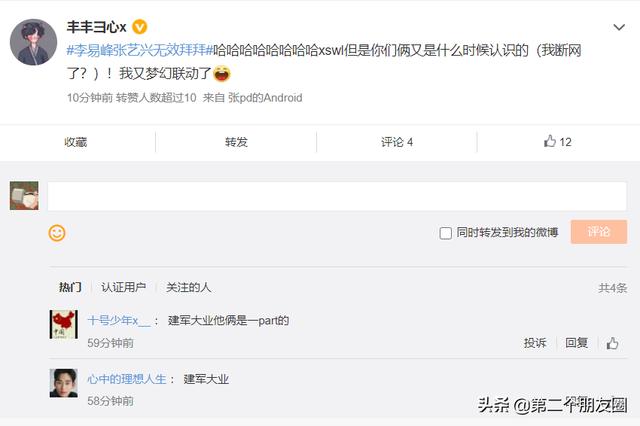This screenshot has height=426, width=640.
Task: Click your own avatar beside the comment box
Action: (x=24, y=196)
